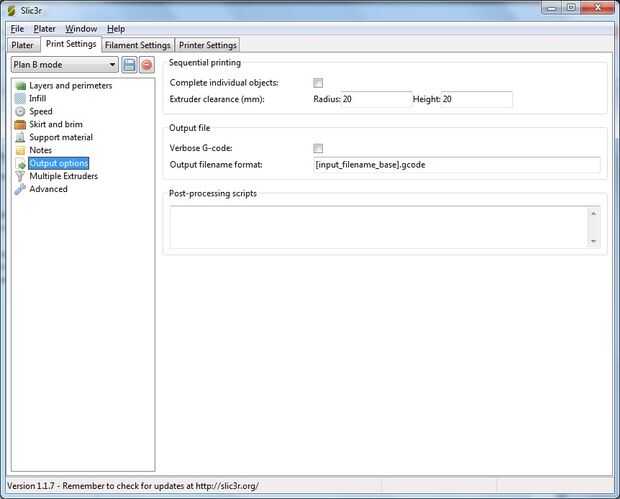The image size is (620, 499).
Task: Toggle the Verbose G-code checkbox
Action: (318, 148)
